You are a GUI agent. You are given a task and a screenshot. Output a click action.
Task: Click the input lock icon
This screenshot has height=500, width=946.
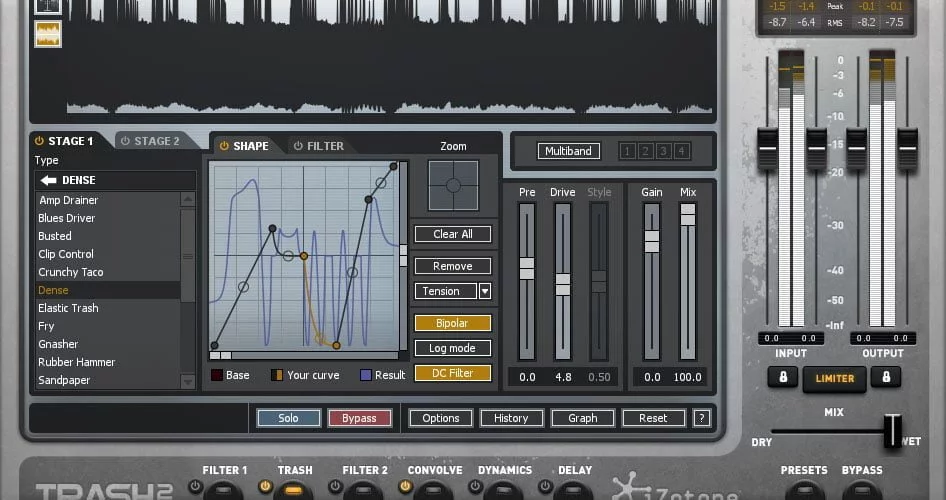pos(783,377)
